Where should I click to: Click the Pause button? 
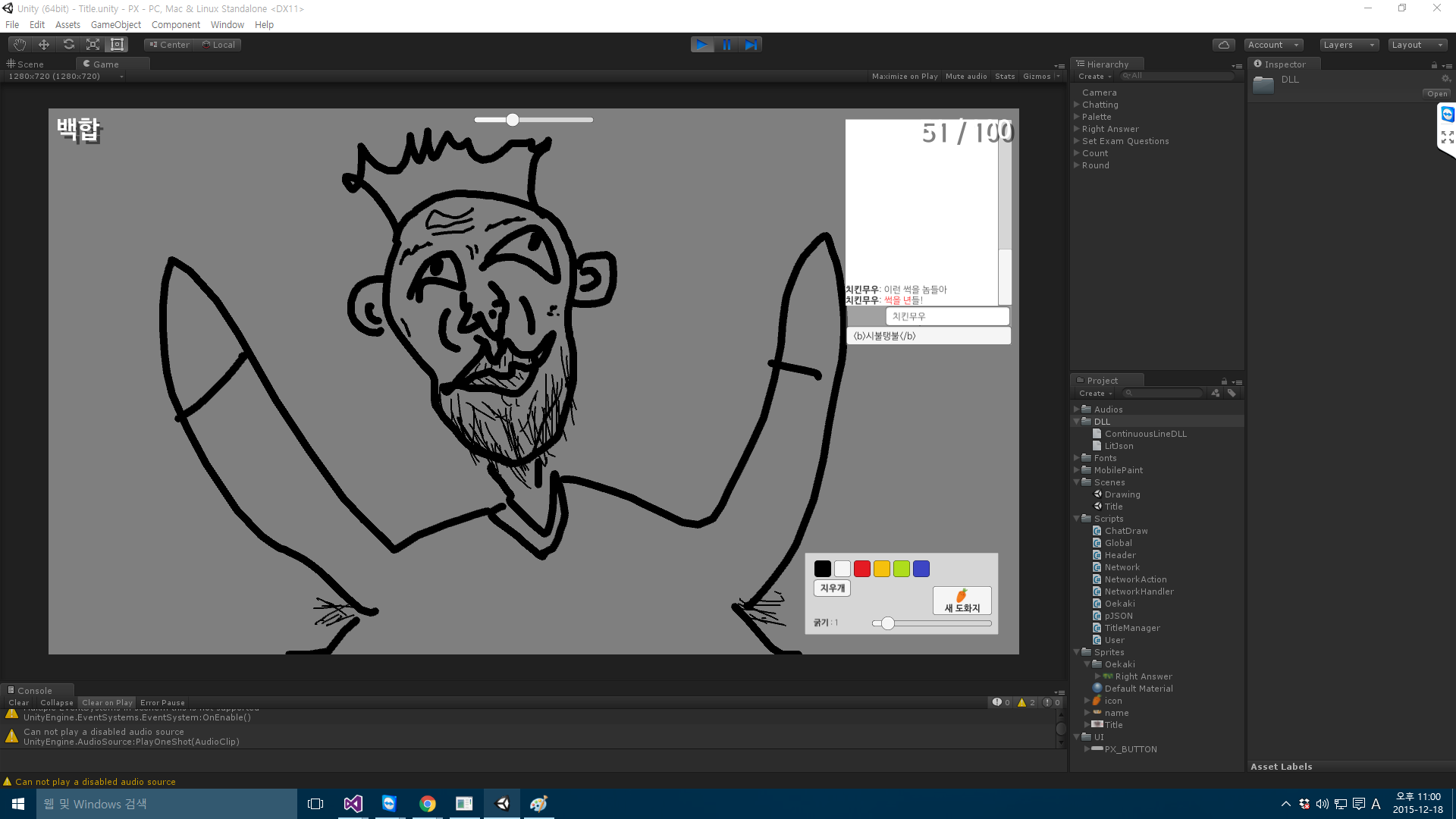(x=726, y=45)
